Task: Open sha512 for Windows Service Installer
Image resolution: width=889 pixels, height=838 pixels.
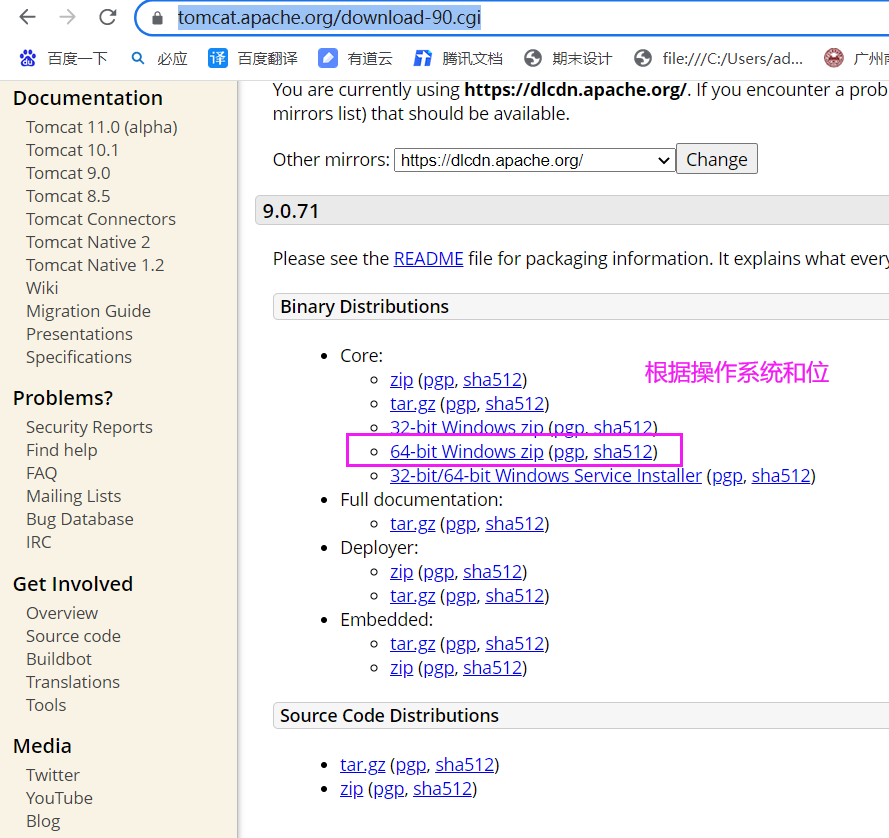Action: click(781, 476)
